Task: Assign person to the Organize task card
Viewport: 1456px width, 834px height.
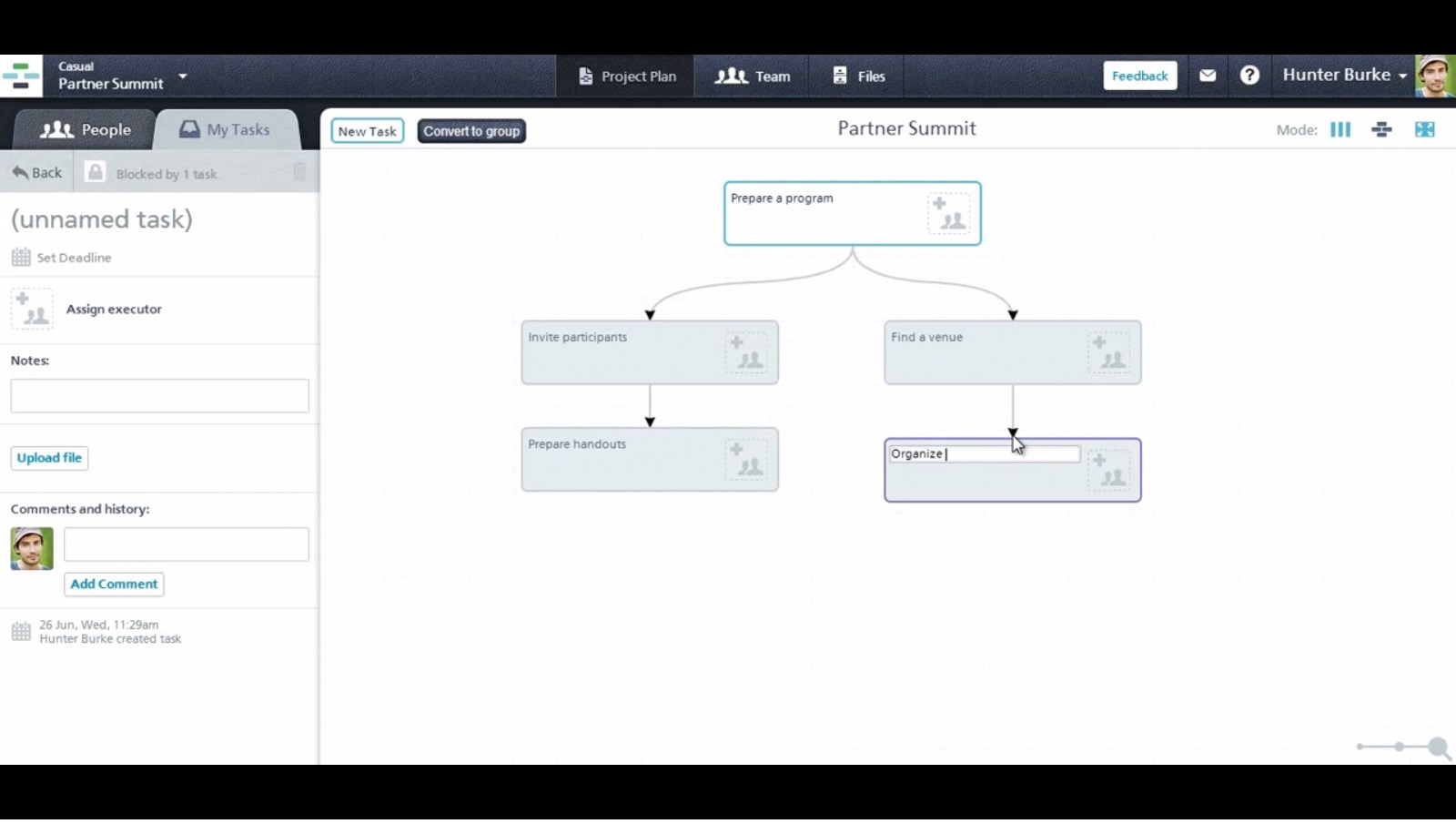Action: click(x=1108, y=470)
